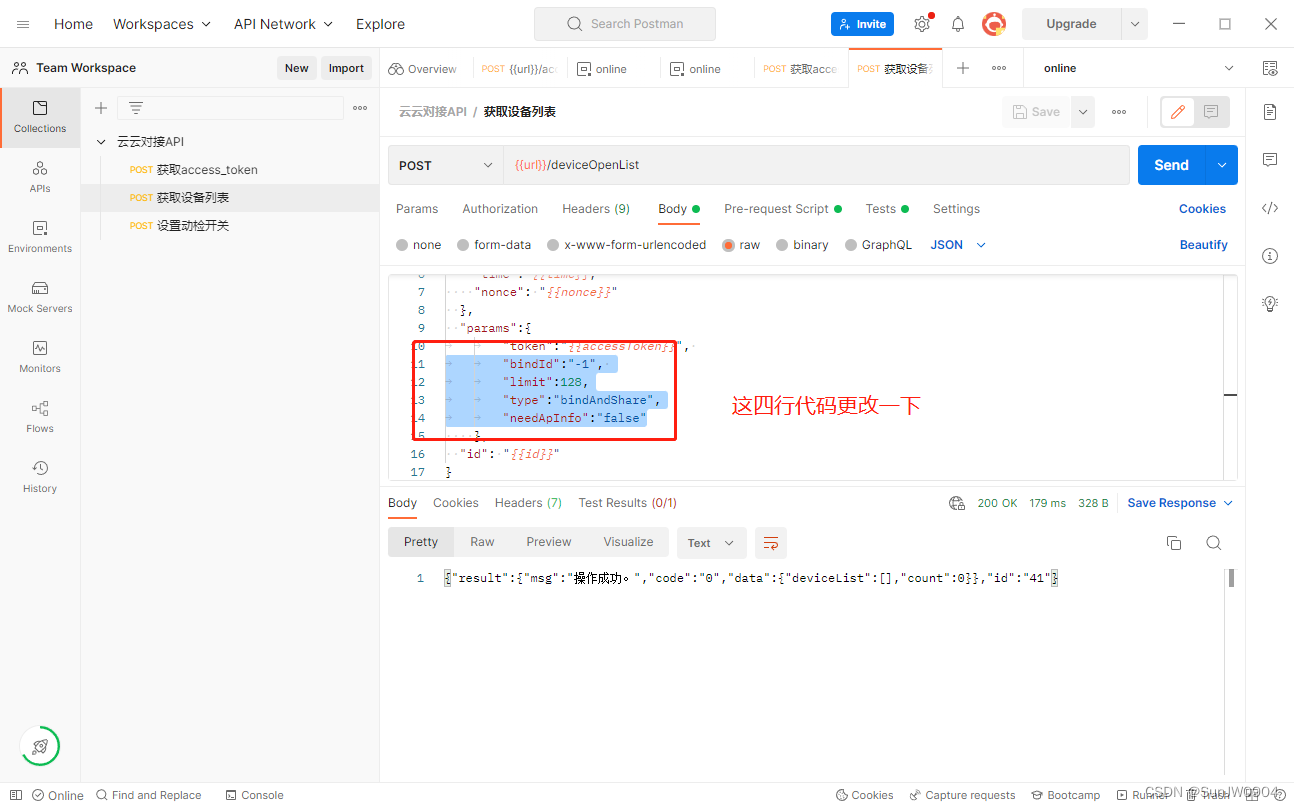This screenshot has height=807, width=1294.
Task: Switch to edit mode pencil icon
Action: [x=1178, y=112]
